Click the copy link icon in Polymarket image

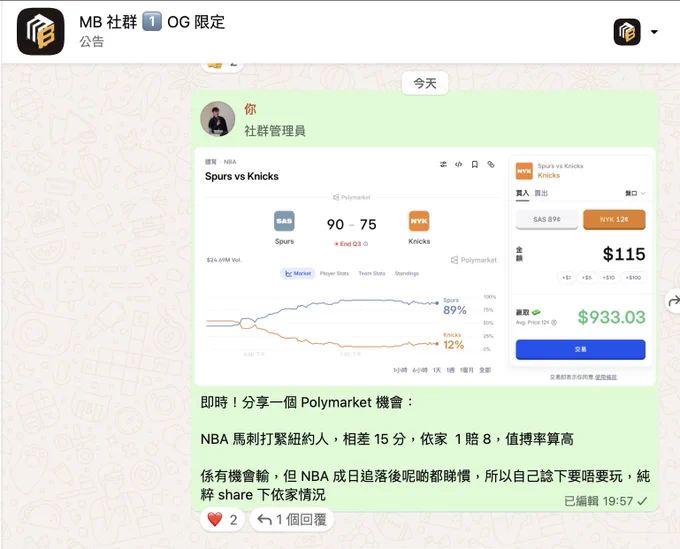click(x=491, y=164)
